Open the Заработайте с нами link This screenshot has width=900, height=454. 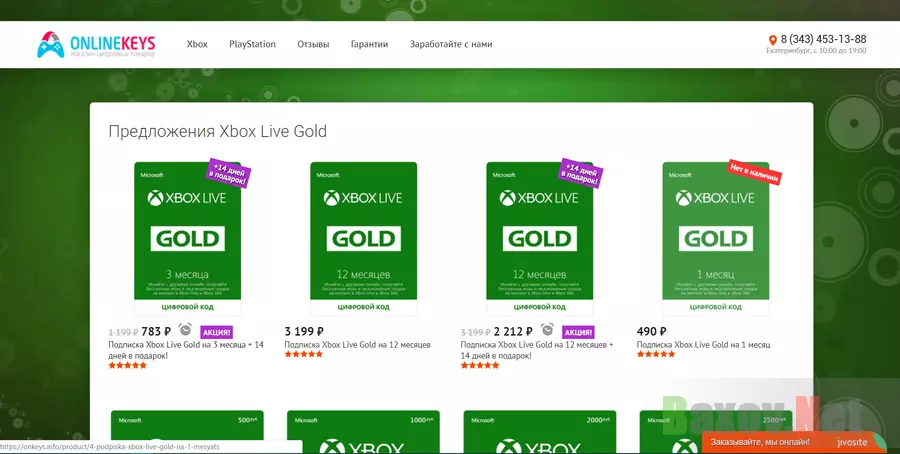click(x=451, y=44)
